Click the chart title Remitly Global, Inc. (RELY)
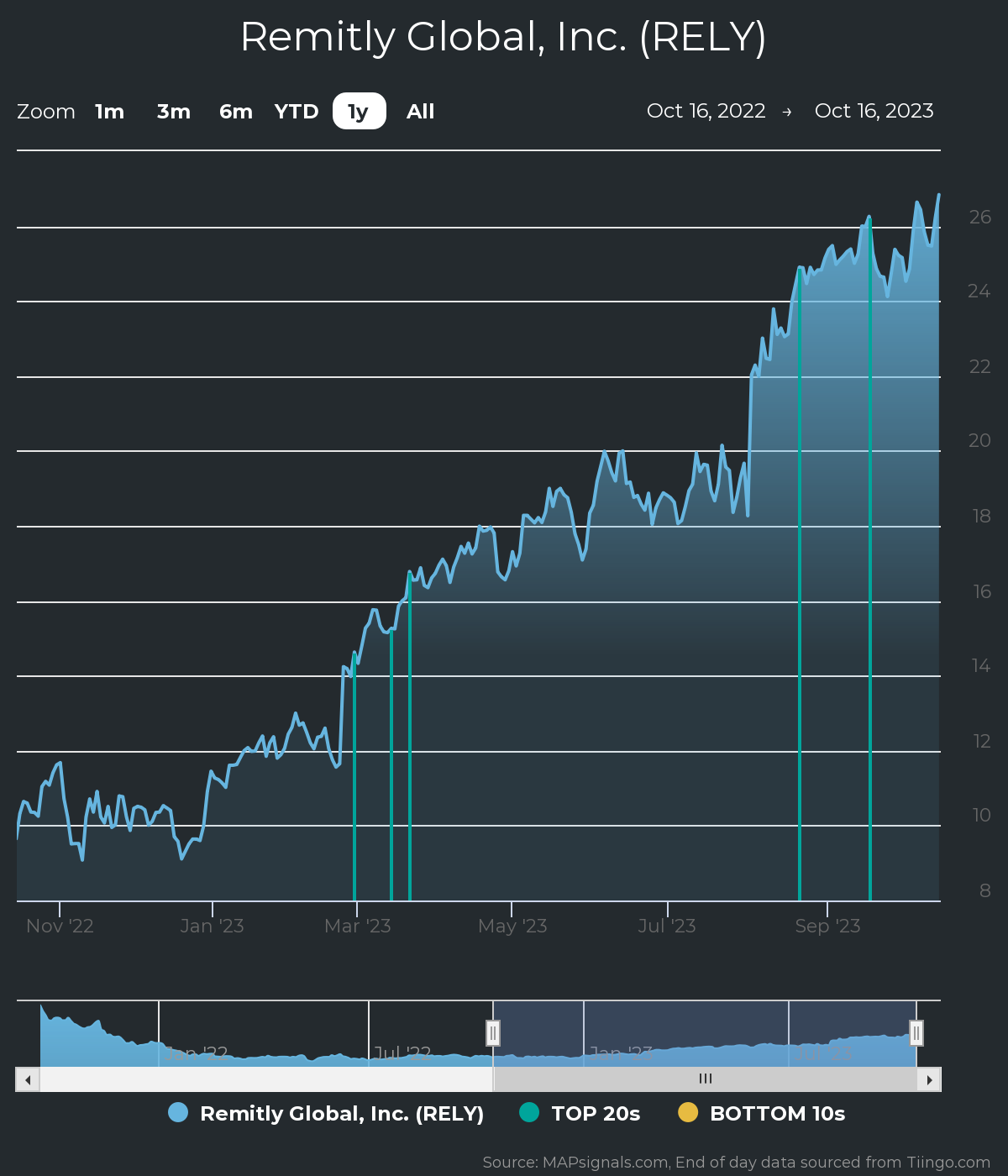 point(504,37)
